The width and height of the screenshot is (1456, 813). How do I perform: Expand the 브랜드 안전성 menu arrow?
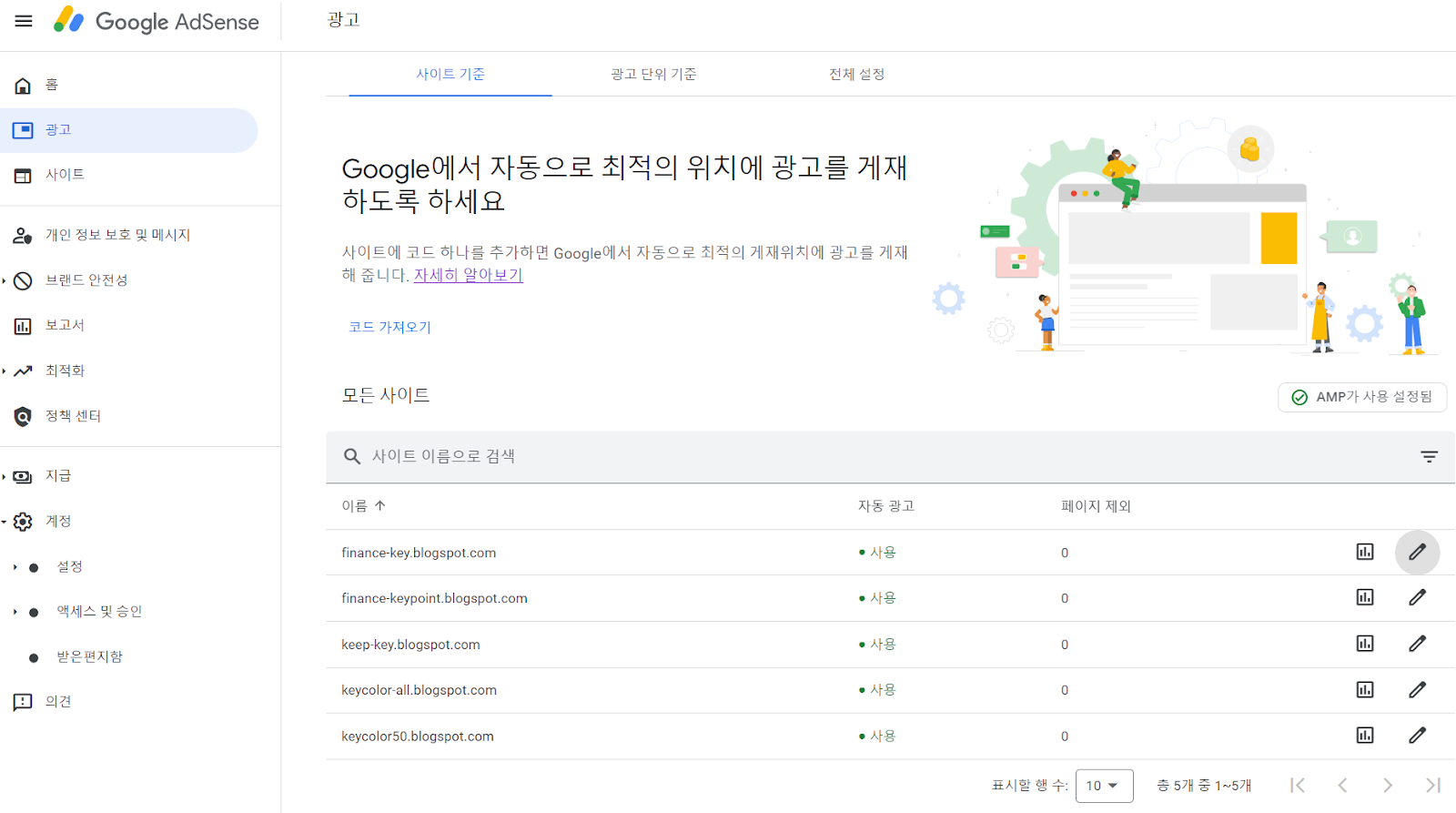coord(4,280)
